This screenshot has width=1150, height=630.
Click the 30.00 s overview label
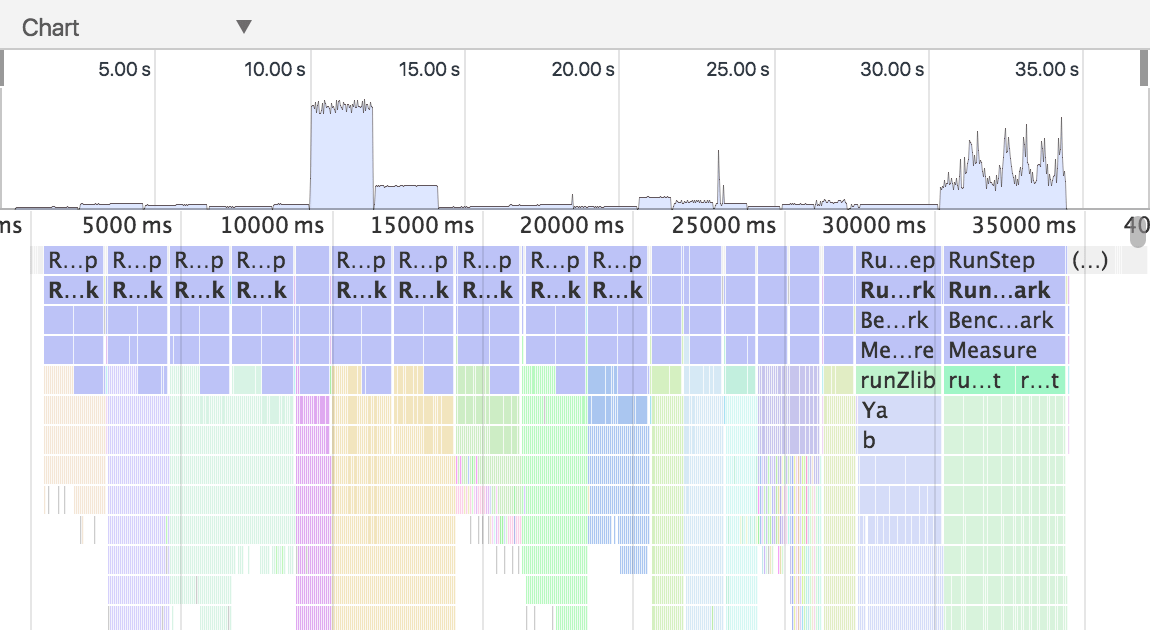point(892,70)
